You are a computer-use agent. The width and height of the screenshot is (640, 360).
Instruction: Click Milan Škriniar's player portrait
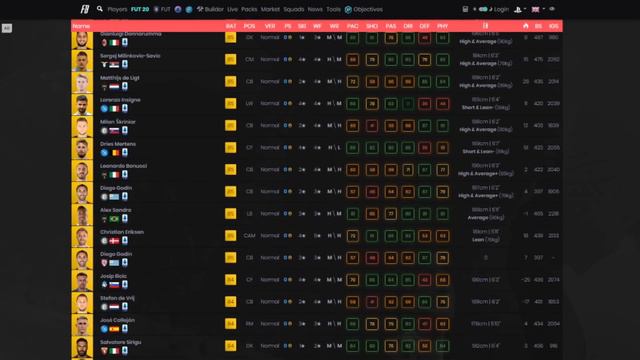[82, 126]
